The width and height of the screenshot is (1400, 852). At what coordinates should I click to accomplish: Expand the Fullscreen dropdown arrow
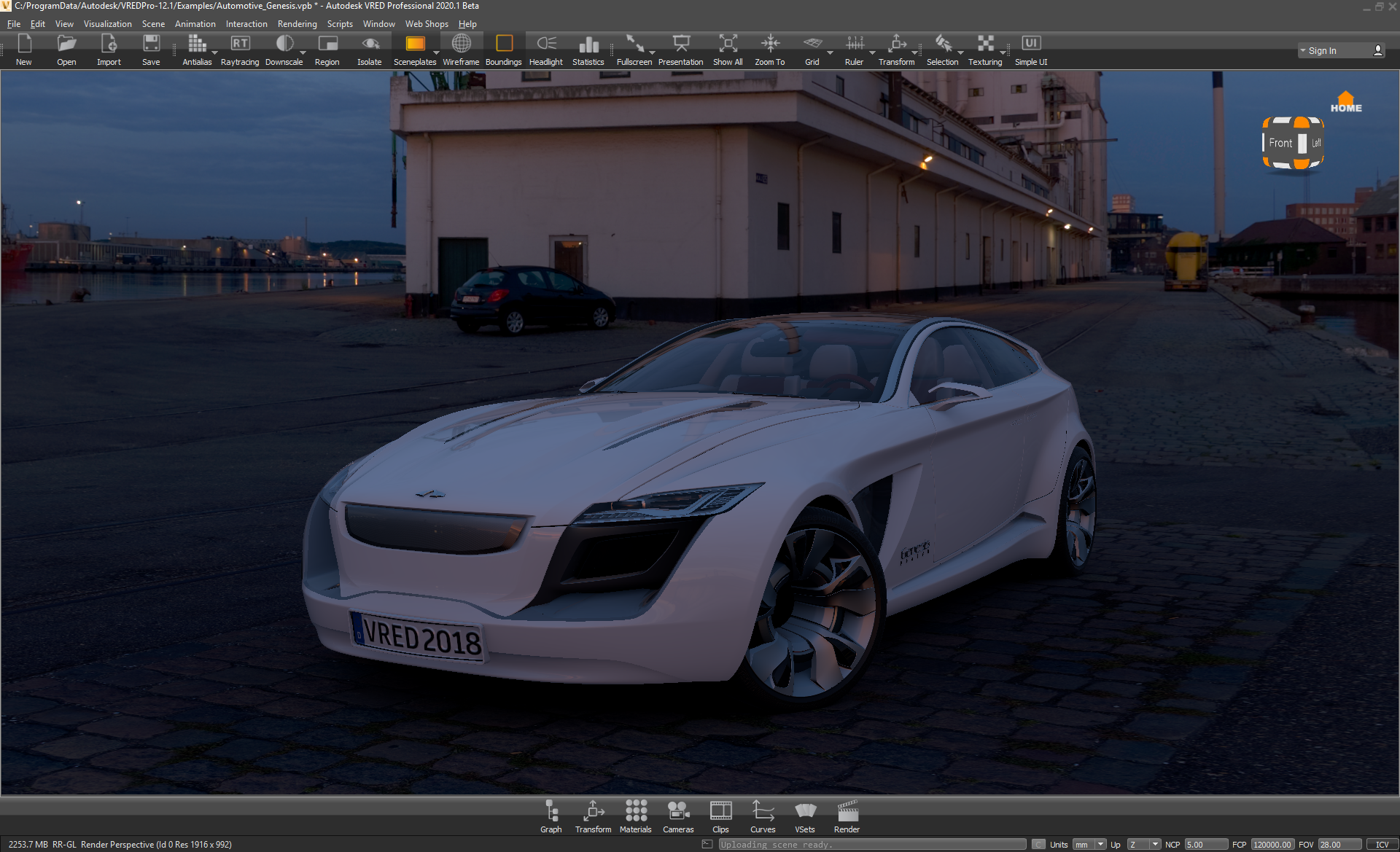652,52
